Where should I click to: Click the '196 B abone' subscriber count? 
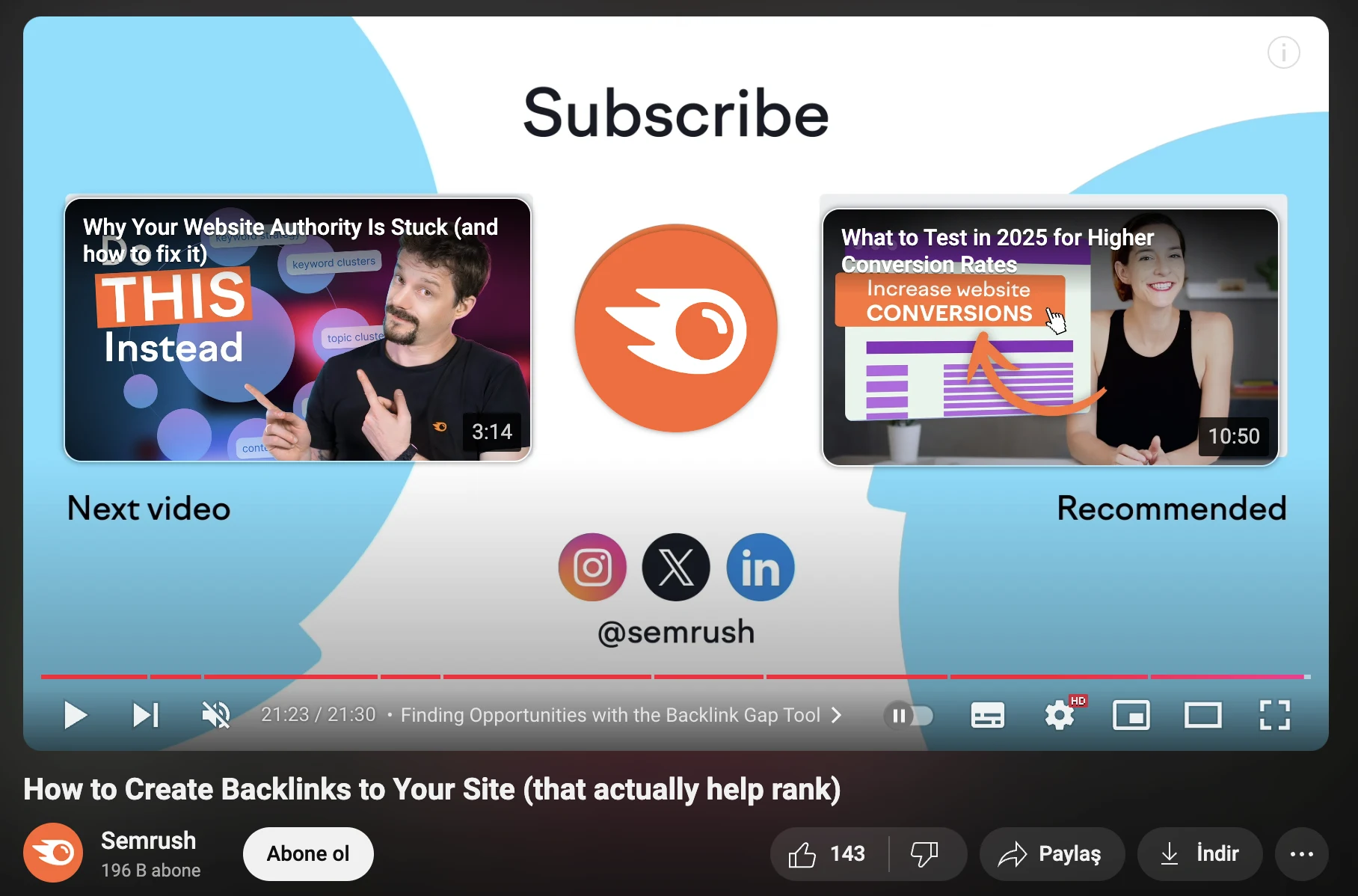(150, 871)
